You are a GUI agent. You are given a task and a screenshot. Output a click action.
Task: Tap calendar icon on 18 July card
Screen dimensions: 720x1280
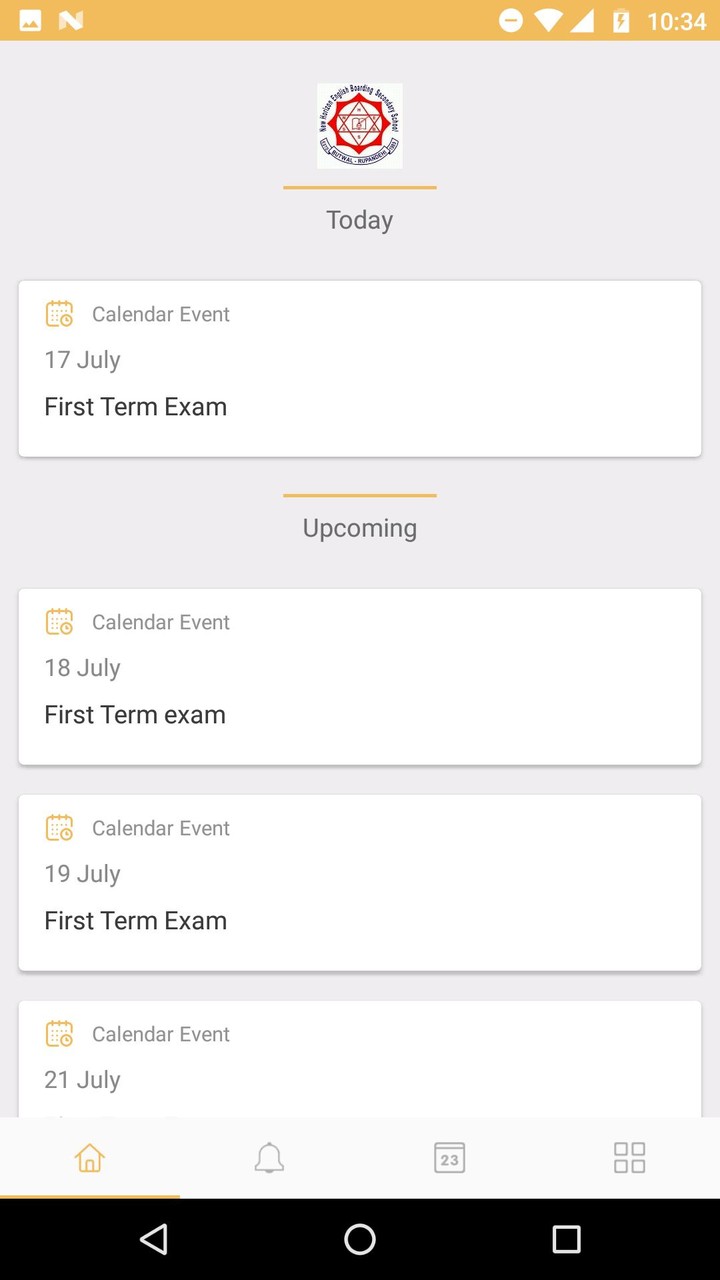click(x=59, y=622)
